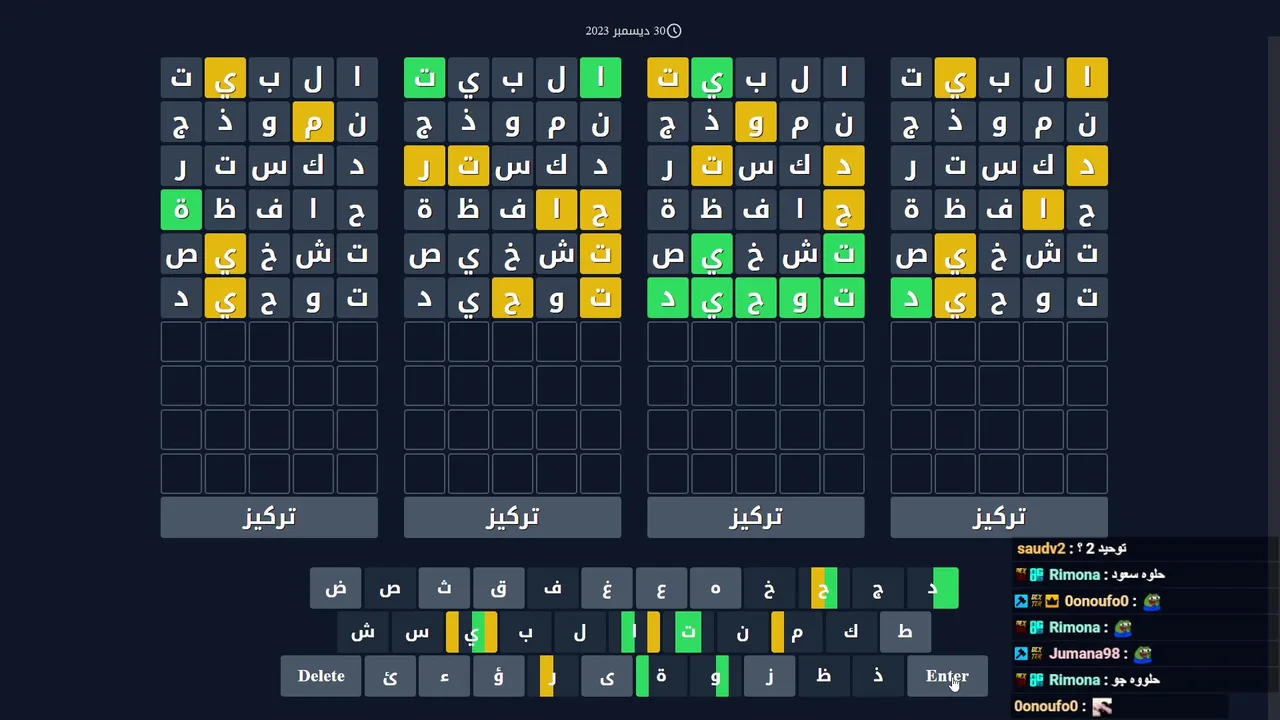The image size is (1280, 720).
Task: Tap the ف key on the keyboard
Action: pyautogui.click(x=553, y=588)
